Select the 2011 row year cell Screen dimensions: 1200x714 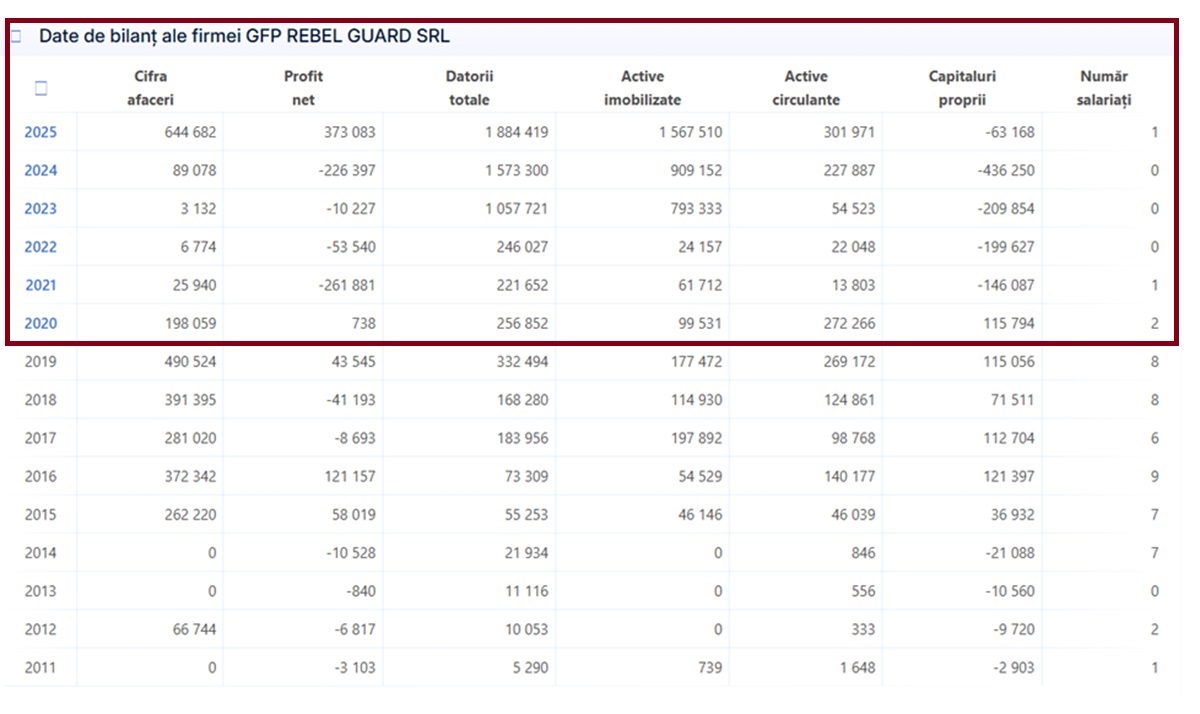[41, 667]
